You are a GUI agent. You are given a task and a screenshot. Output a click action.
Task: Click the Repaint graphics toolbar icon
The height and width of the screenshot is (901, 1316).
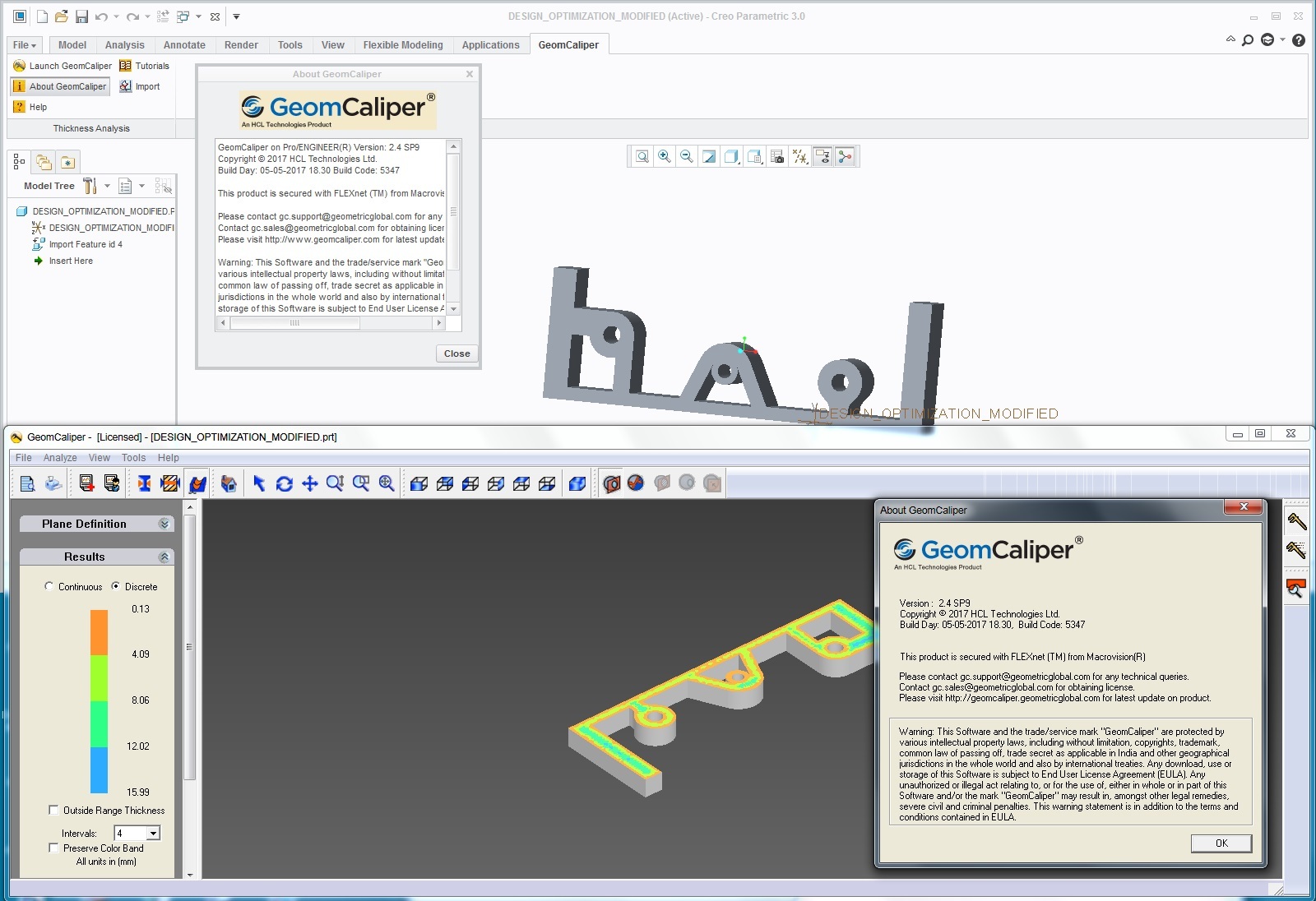point(709,156)
